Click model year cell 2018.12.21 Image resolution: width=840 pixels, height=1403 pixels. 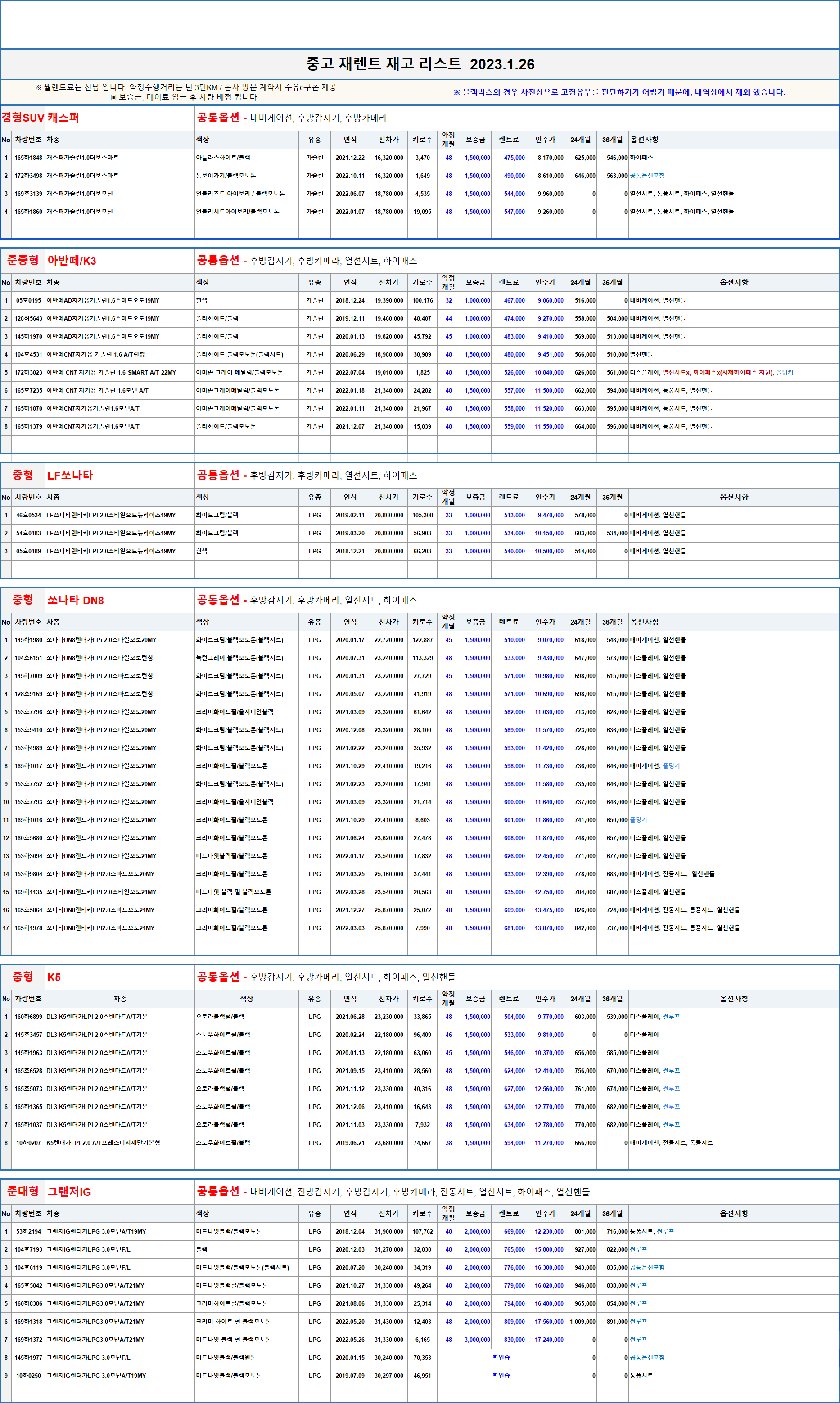coord(350,552)
